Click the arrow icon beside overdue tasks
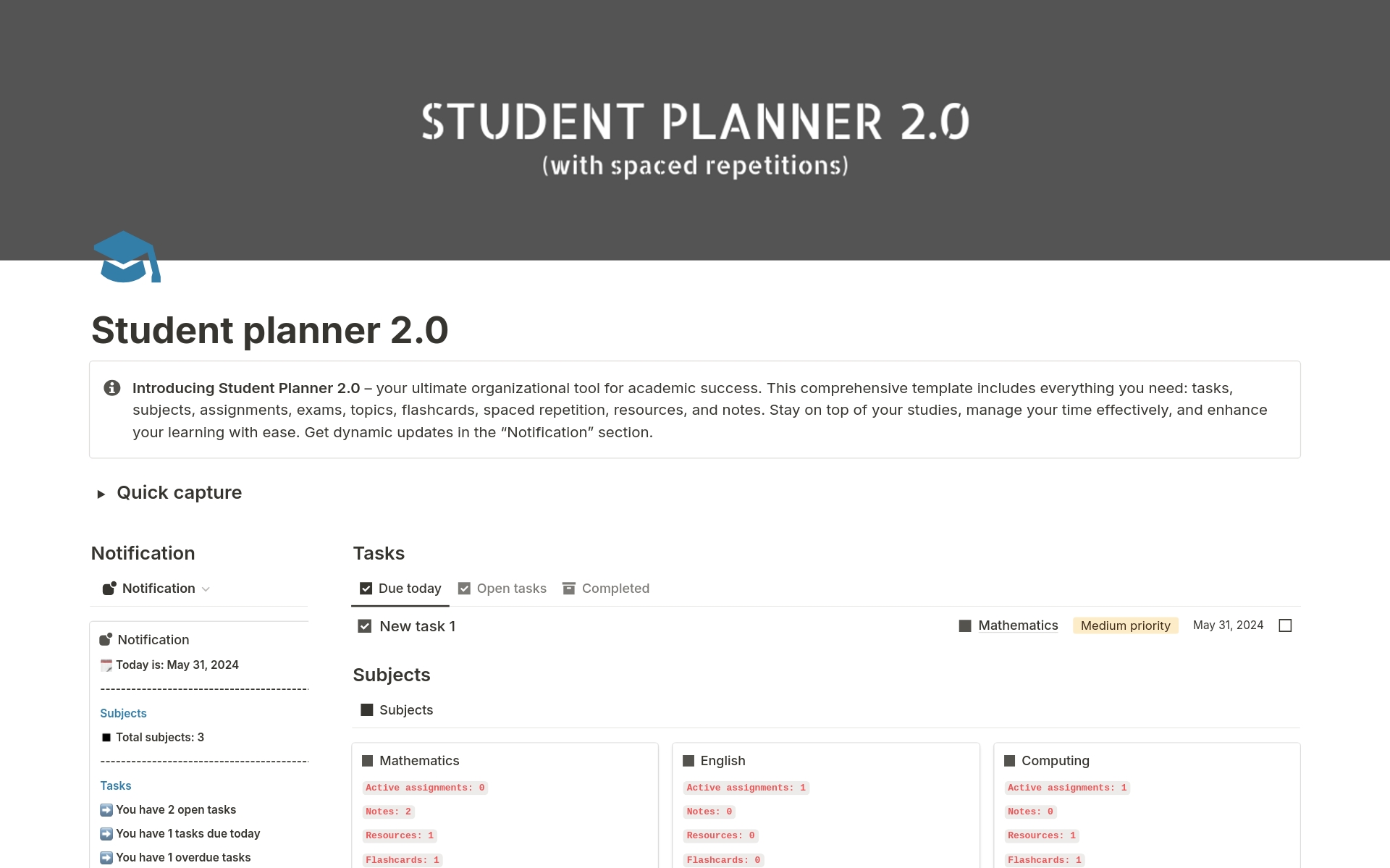 click(x=106, y=858)
